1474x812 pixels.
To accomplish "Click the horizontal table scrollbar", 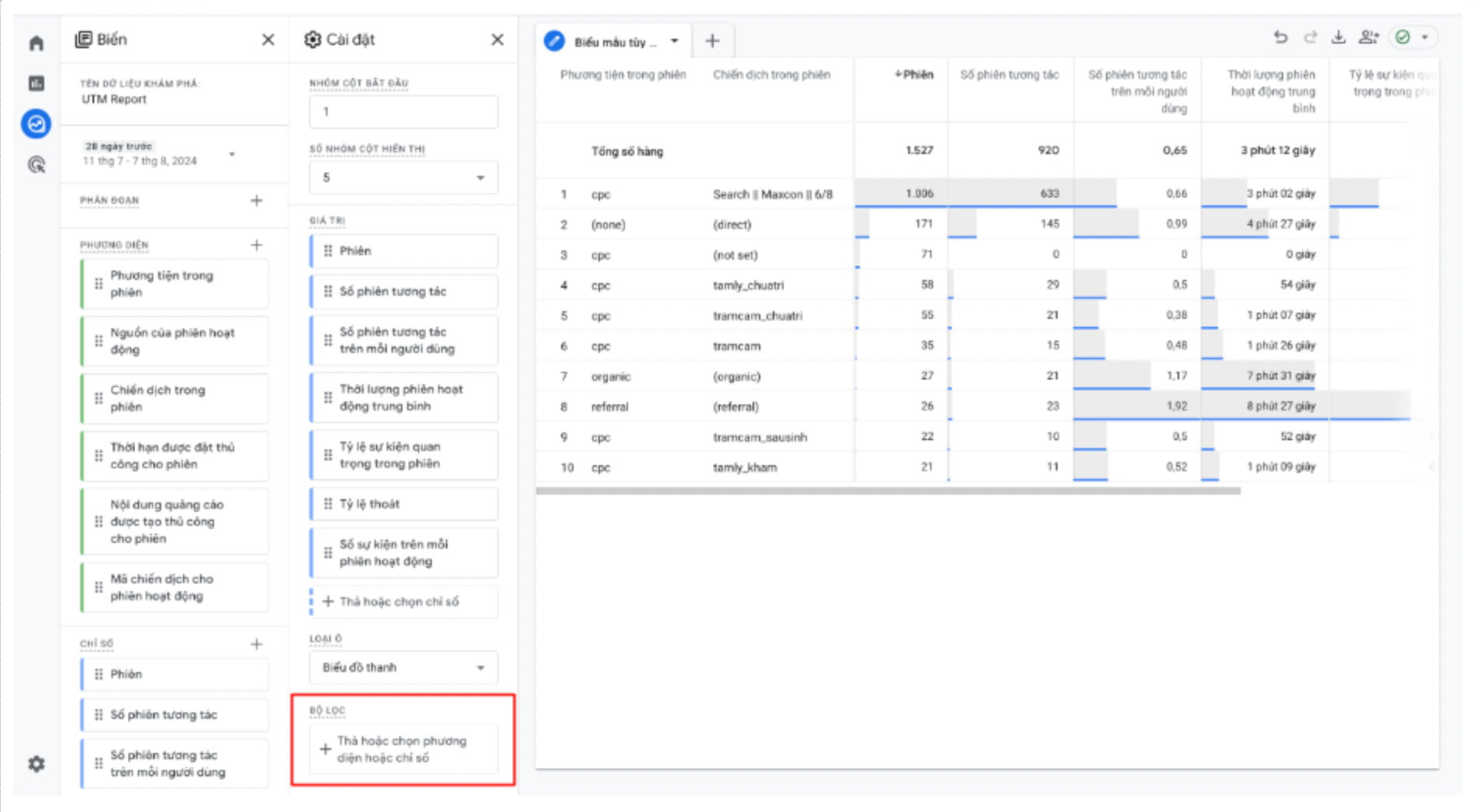I will [888, 491].
